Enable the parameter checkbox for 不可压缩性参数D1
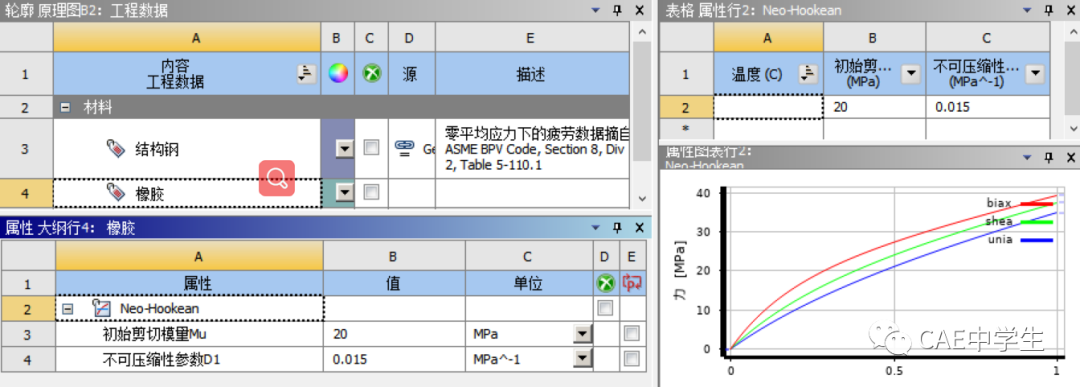1080x387 pixels. tap(632, 359)
